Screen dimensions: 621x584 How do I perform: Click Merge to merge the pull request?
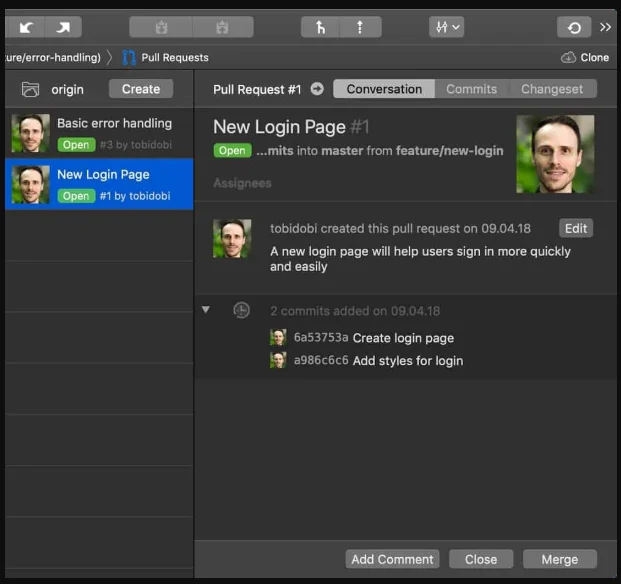[560, 559]
